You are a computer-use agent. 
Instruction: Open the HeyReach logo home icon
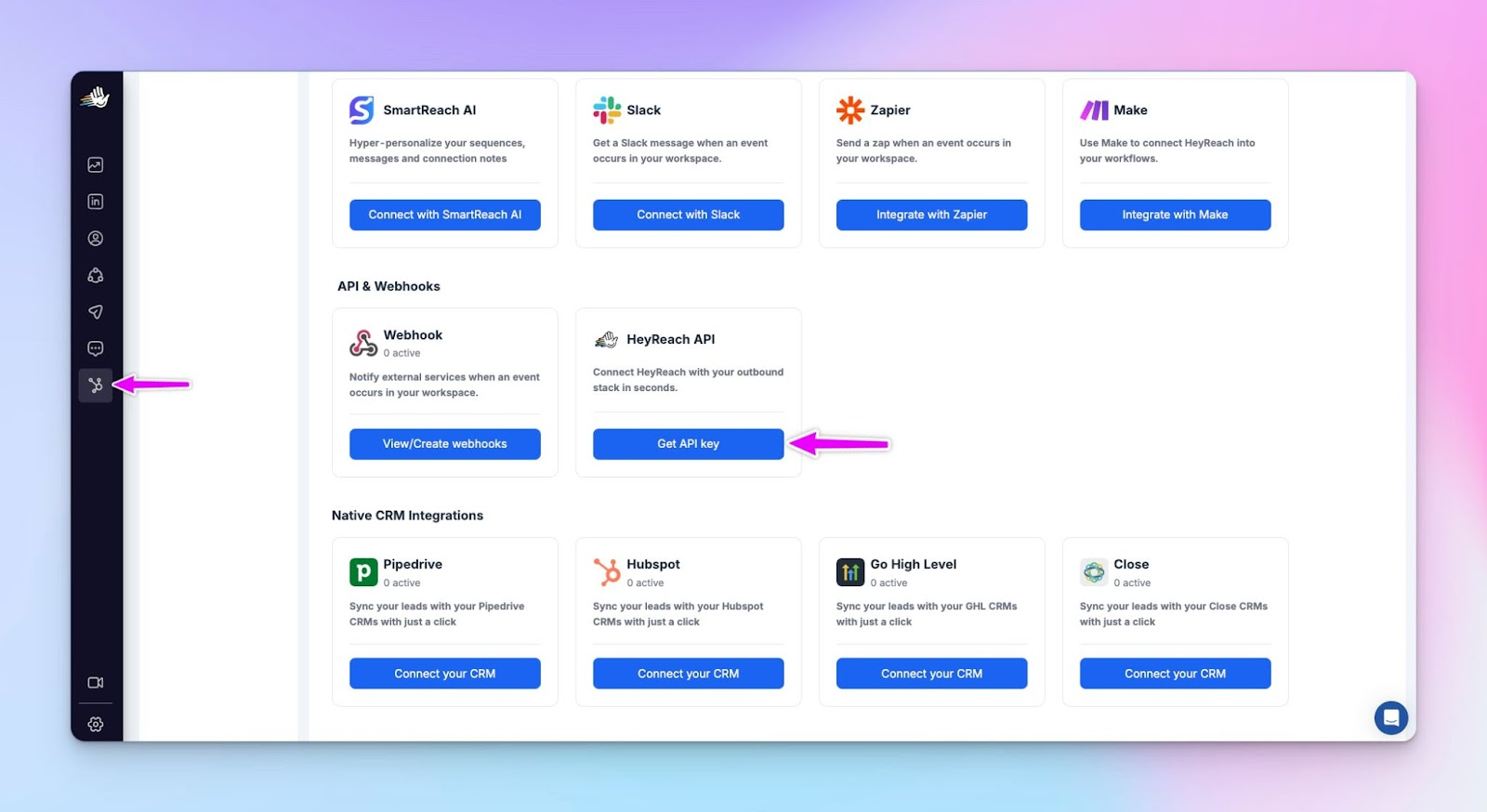pos(95,98)
